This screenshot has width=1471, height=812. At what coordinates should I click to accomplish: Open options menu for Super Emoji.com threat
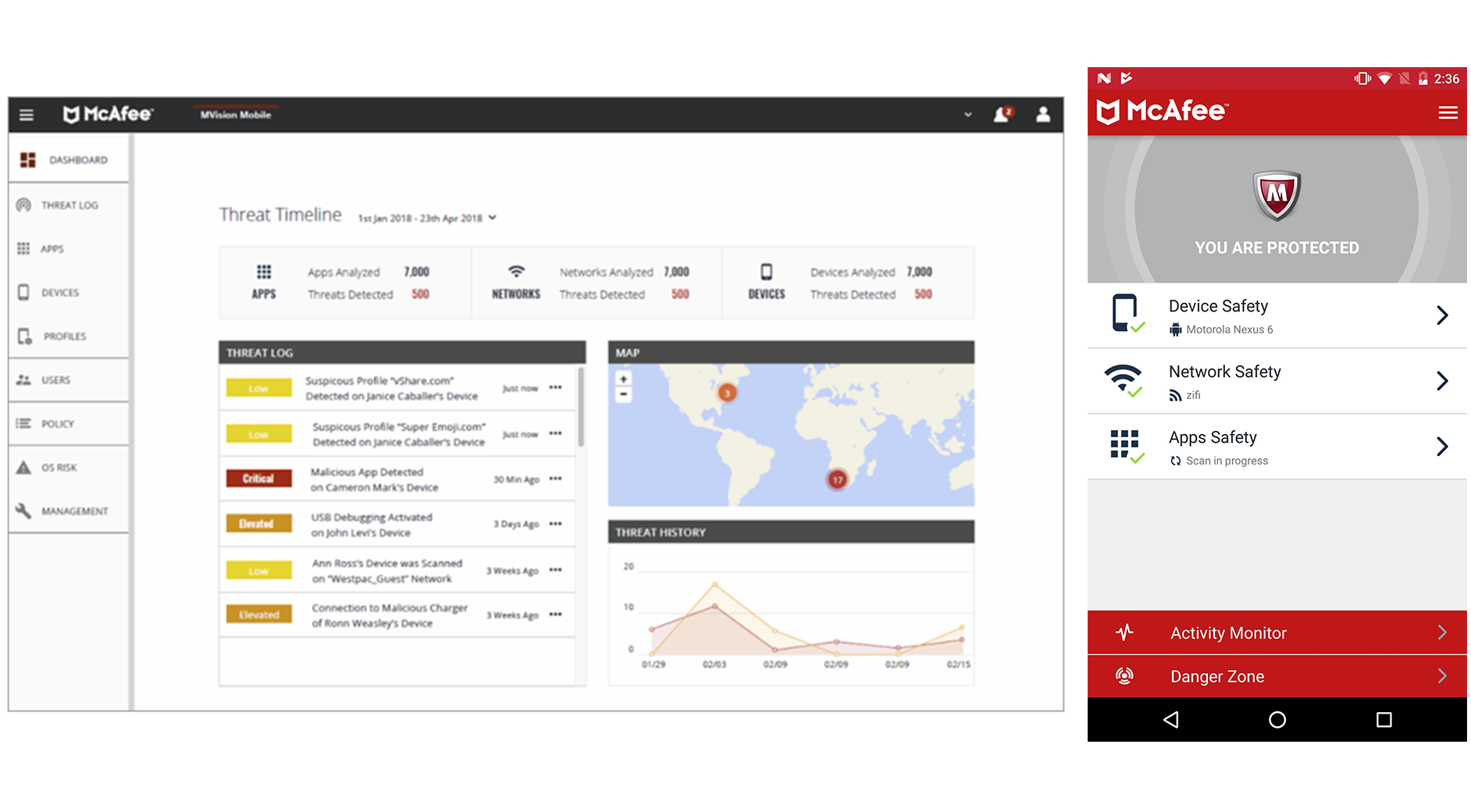[x=555, y=433]
